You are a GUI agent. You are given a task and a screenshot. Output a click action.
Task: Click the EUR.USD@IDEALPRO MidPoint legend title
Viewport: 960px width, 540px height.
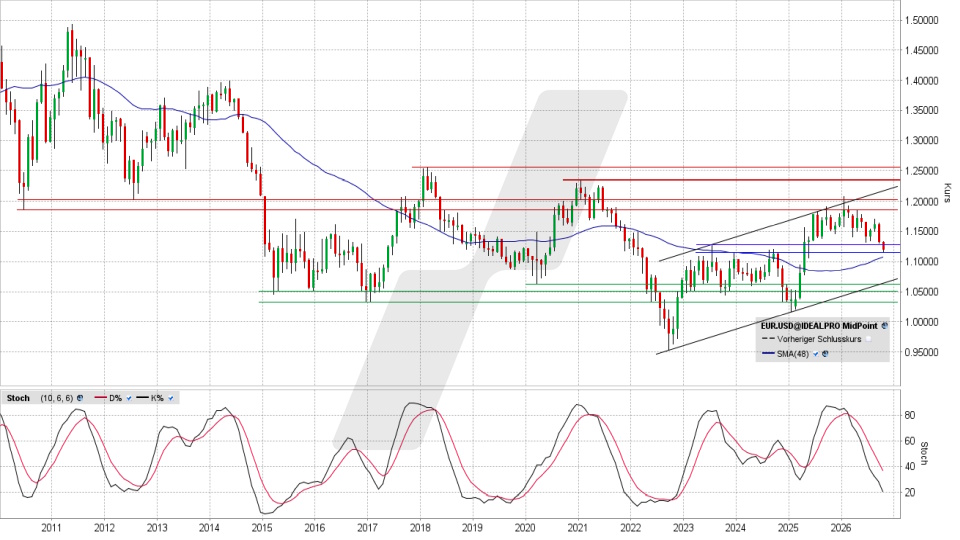819,326
